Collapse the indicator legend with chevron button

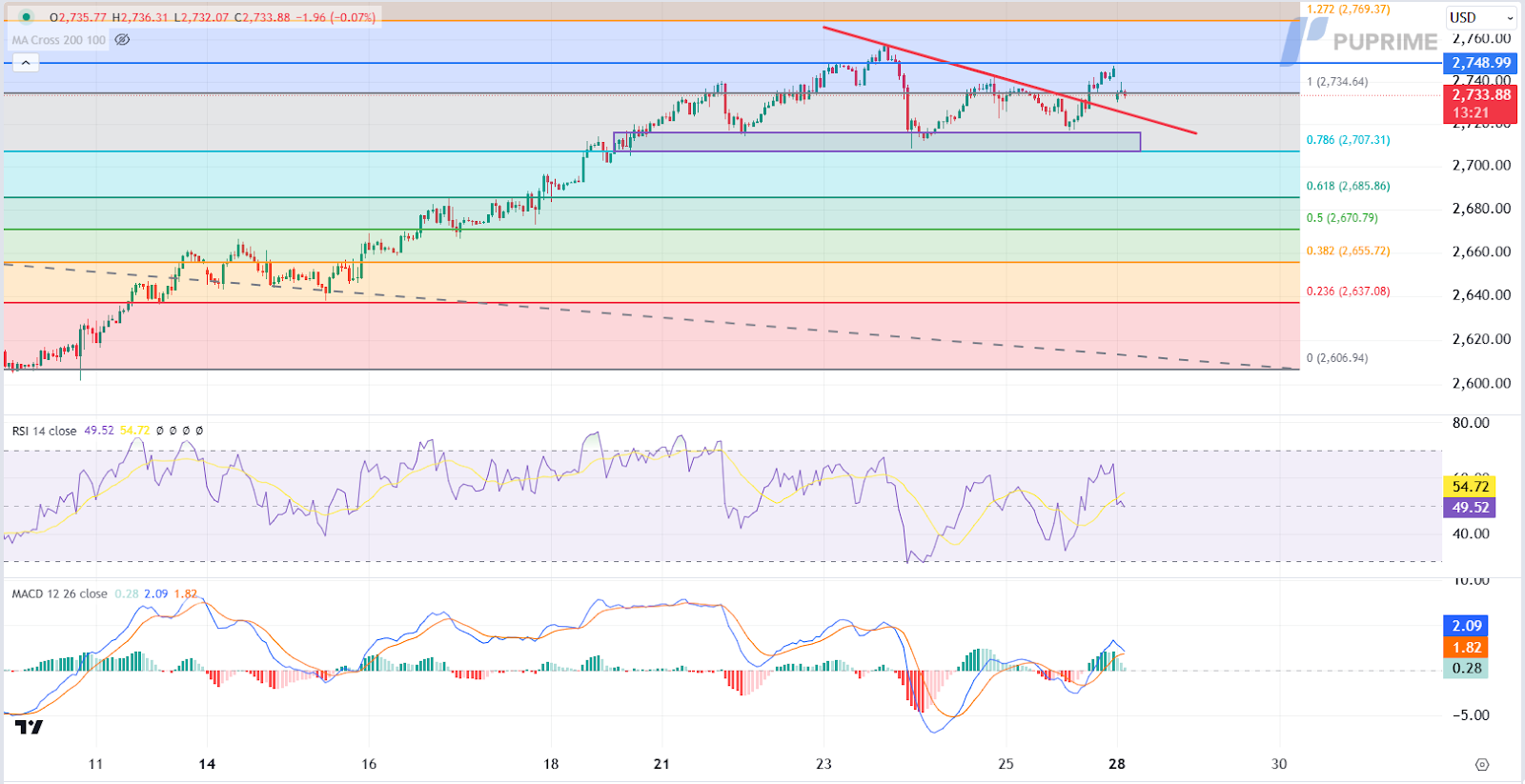(26, 63)
